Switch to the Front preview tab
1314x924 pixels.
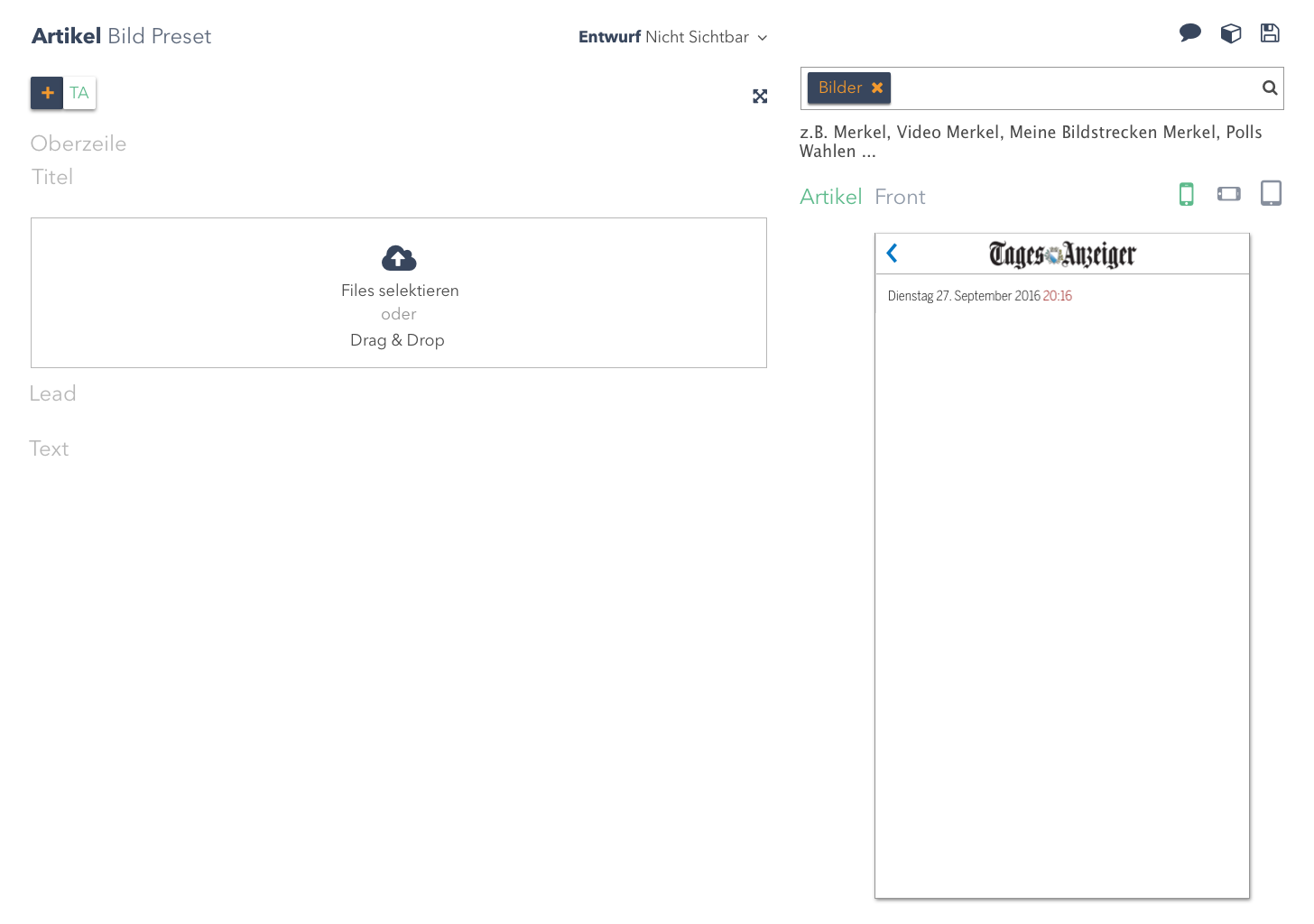[900, 197]
